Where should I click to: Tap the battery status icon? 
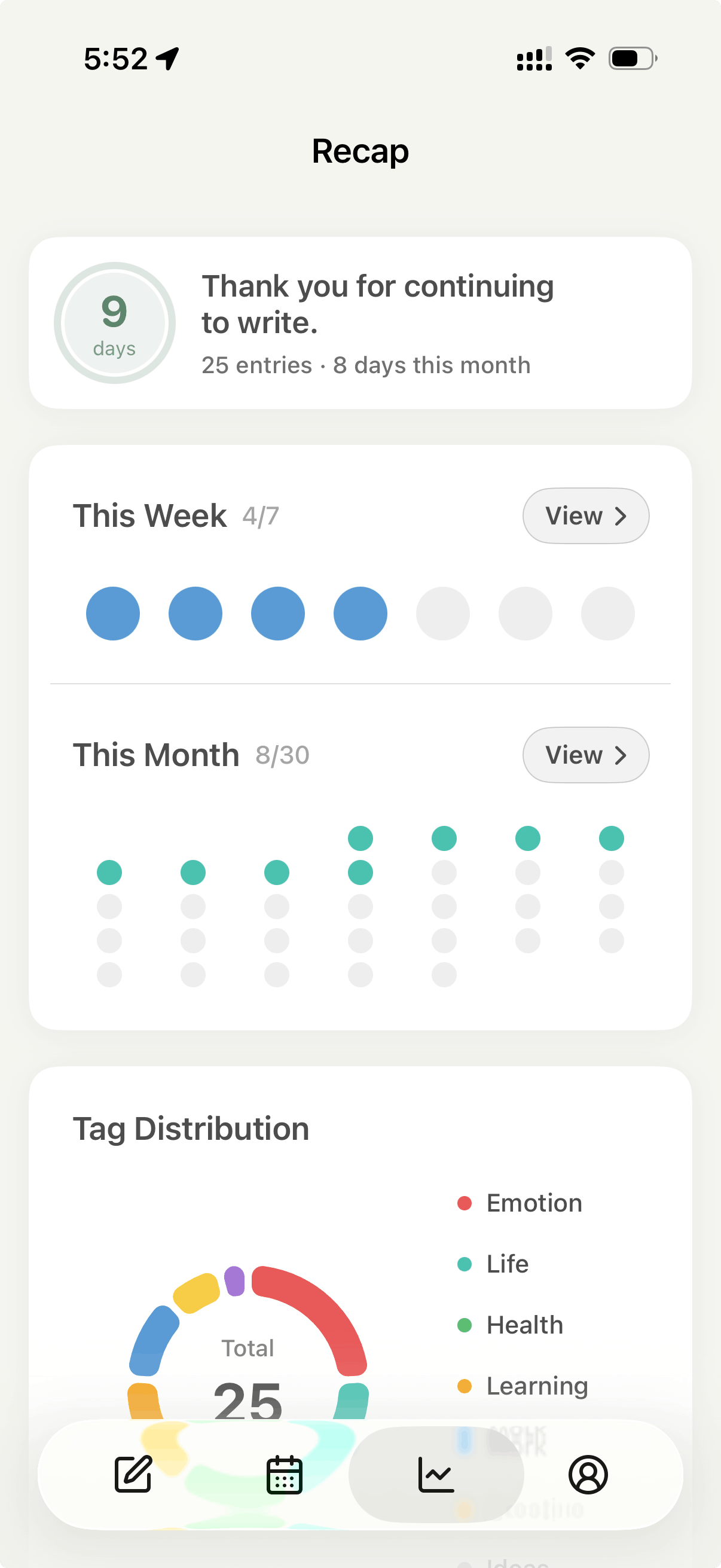[632, 59]
